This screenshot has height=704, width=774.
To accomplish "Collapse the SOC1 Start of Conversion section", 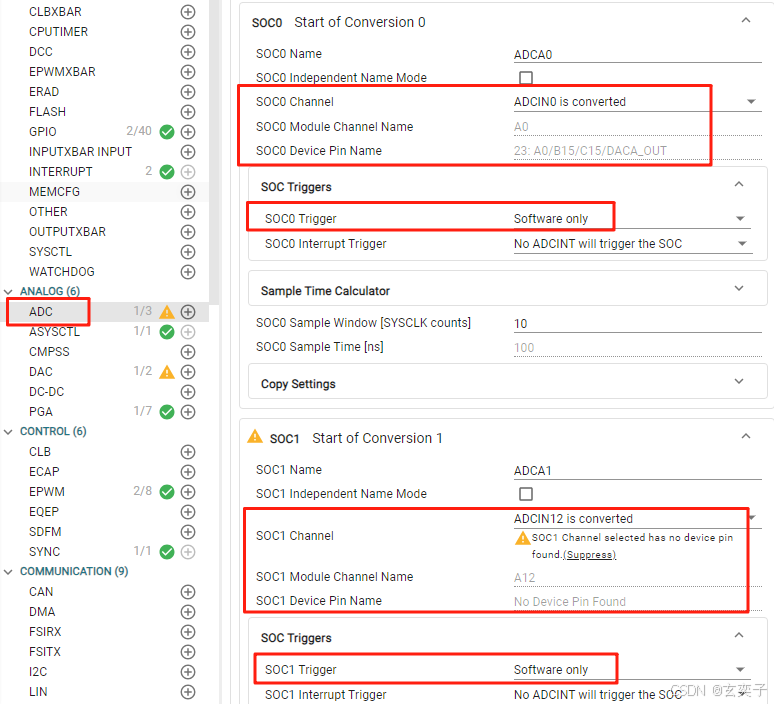I will [746, 436].
